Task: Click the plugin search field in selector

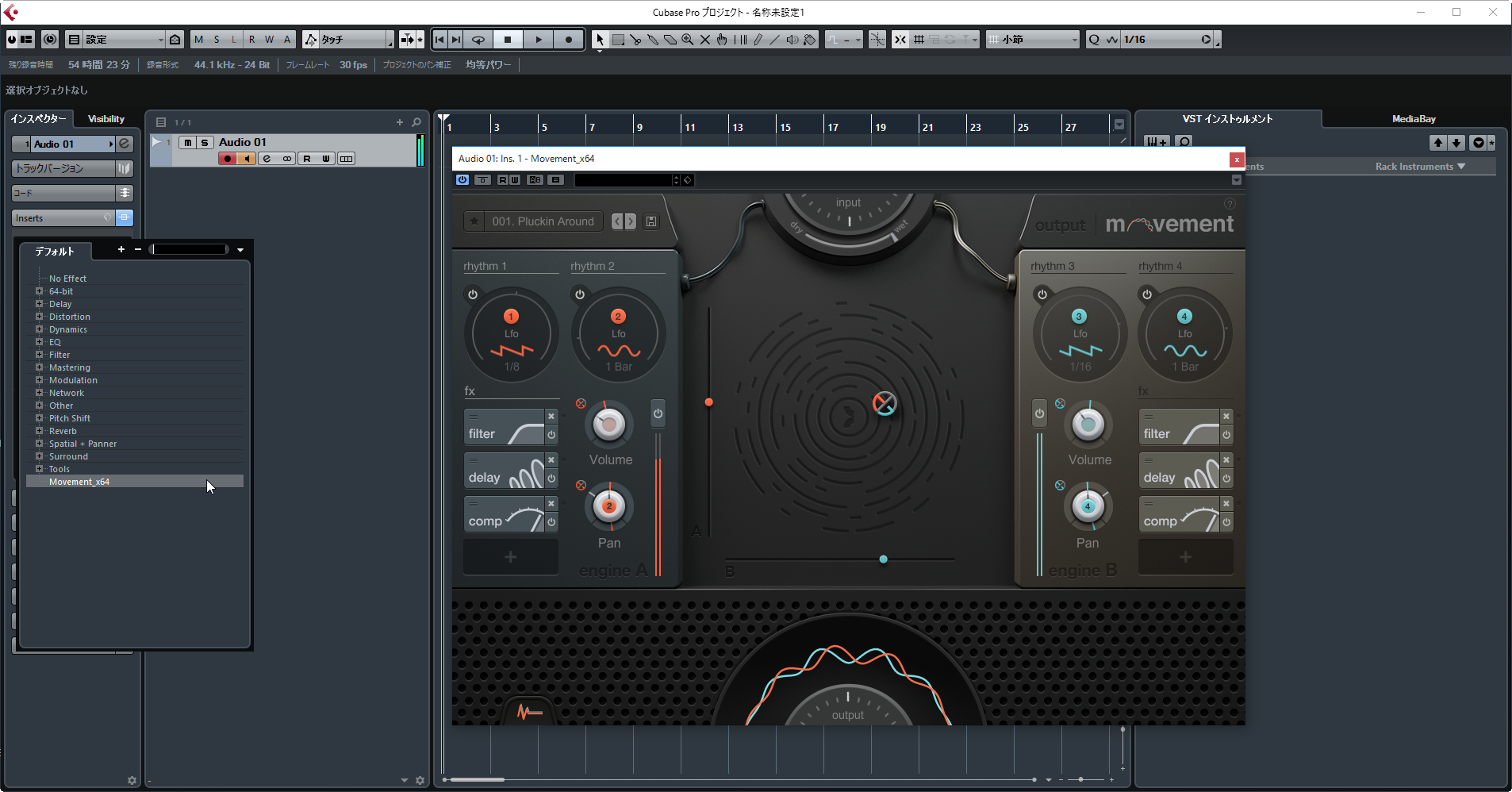Action: tap(190, 249)
